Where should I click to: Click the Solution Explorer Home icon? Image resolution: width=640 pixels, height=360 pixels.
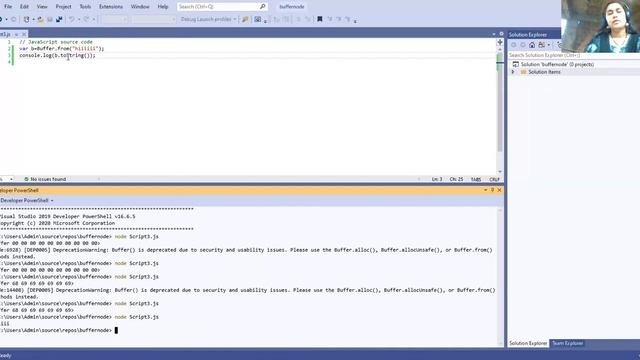532,45
